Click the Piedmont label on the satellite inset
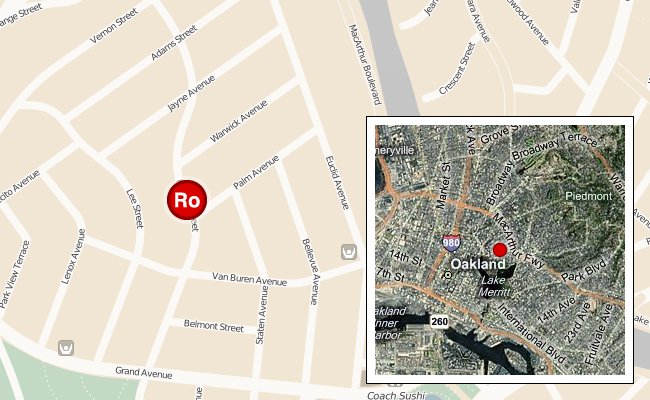The image size is (650, 400). [x=589, y=196]
